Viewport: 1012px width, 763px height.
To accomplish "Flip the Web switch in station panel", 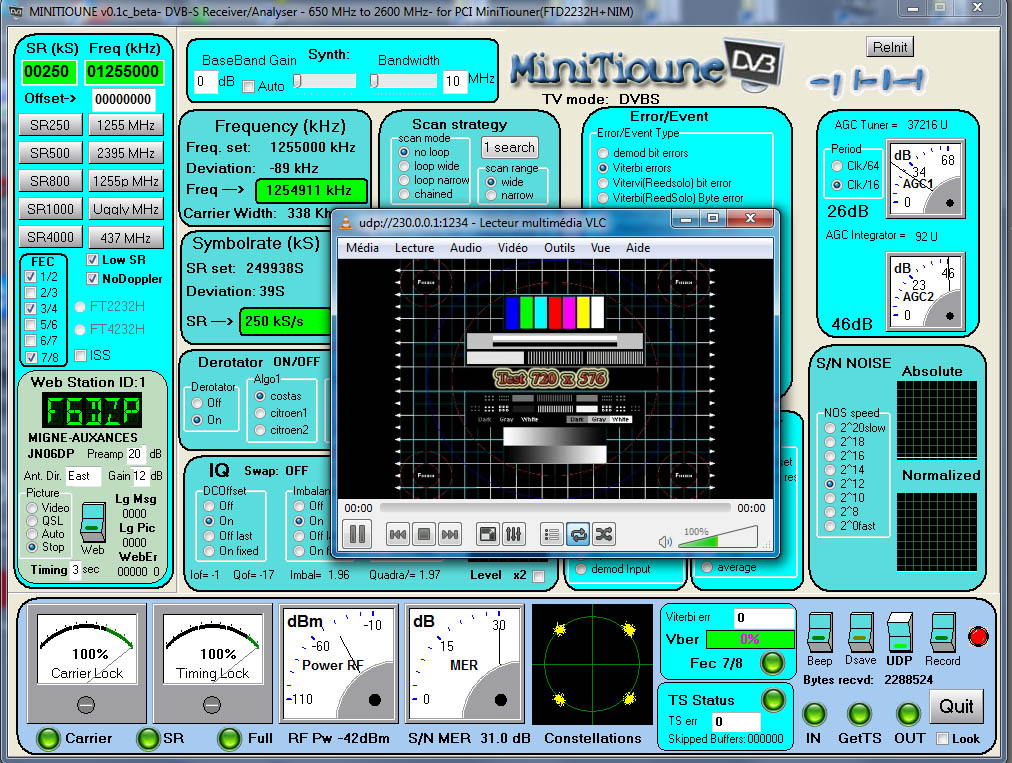I will (x=92, y=522).
